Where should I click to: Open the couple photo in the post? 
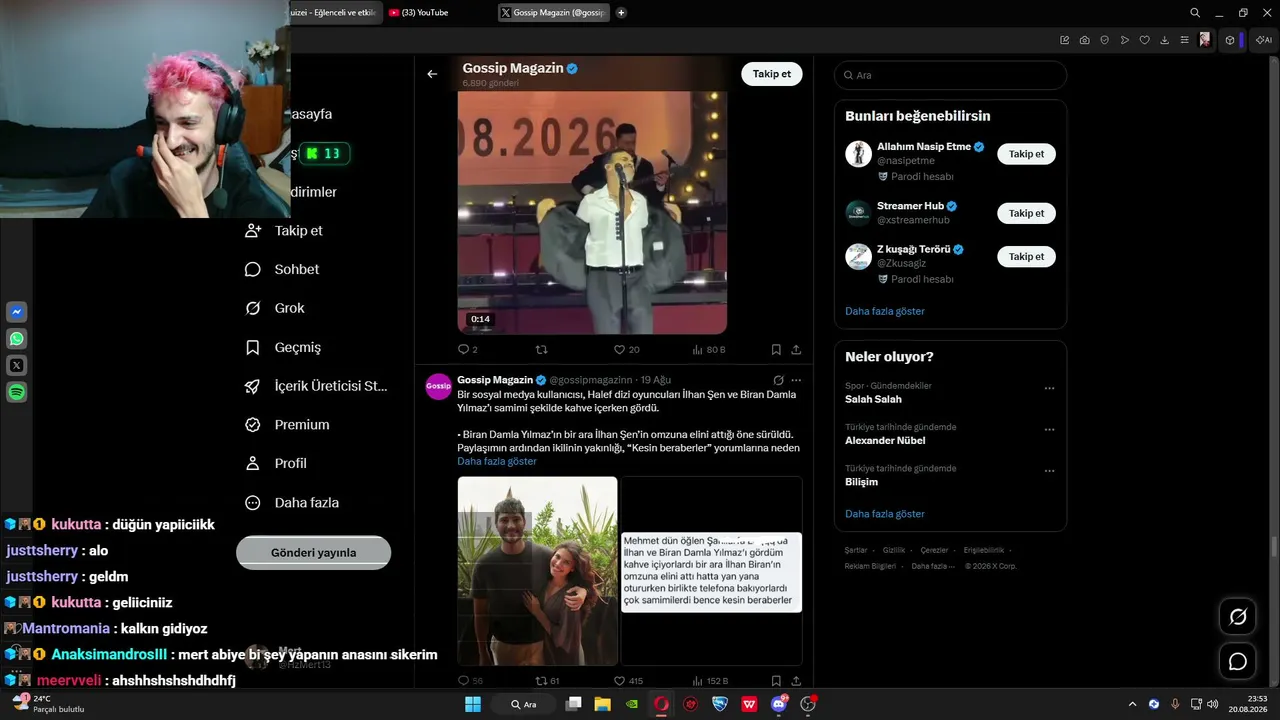pos(537,571)
